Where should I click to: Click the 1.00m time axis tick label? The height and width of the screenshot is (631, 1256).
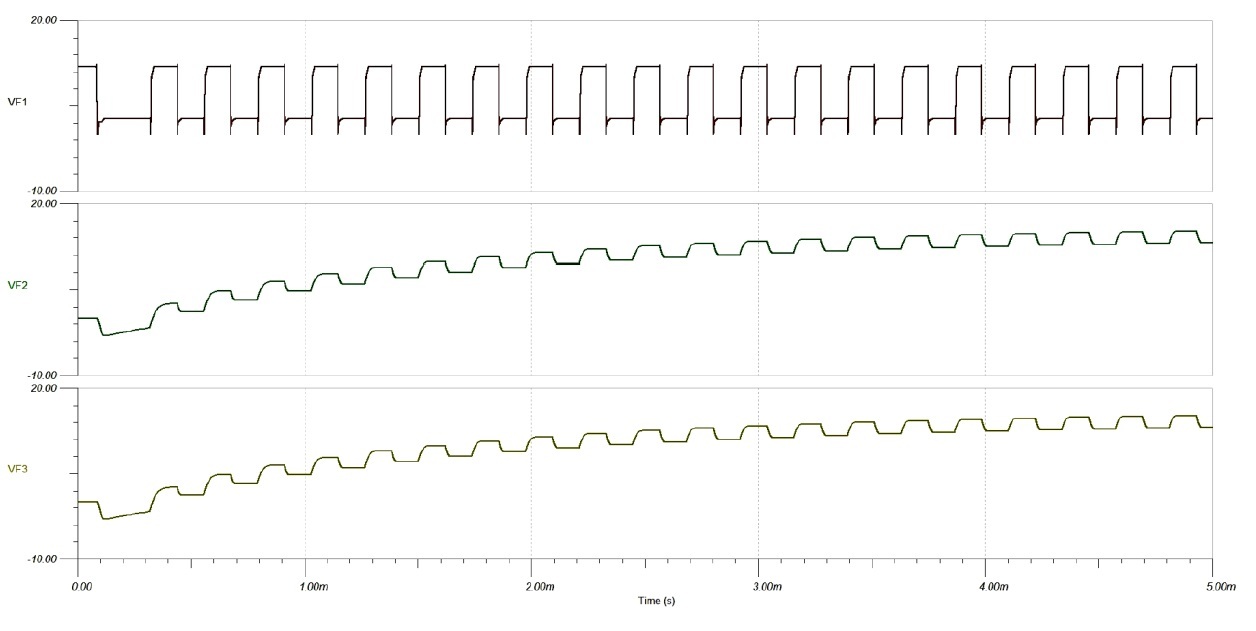click(305, 586)
